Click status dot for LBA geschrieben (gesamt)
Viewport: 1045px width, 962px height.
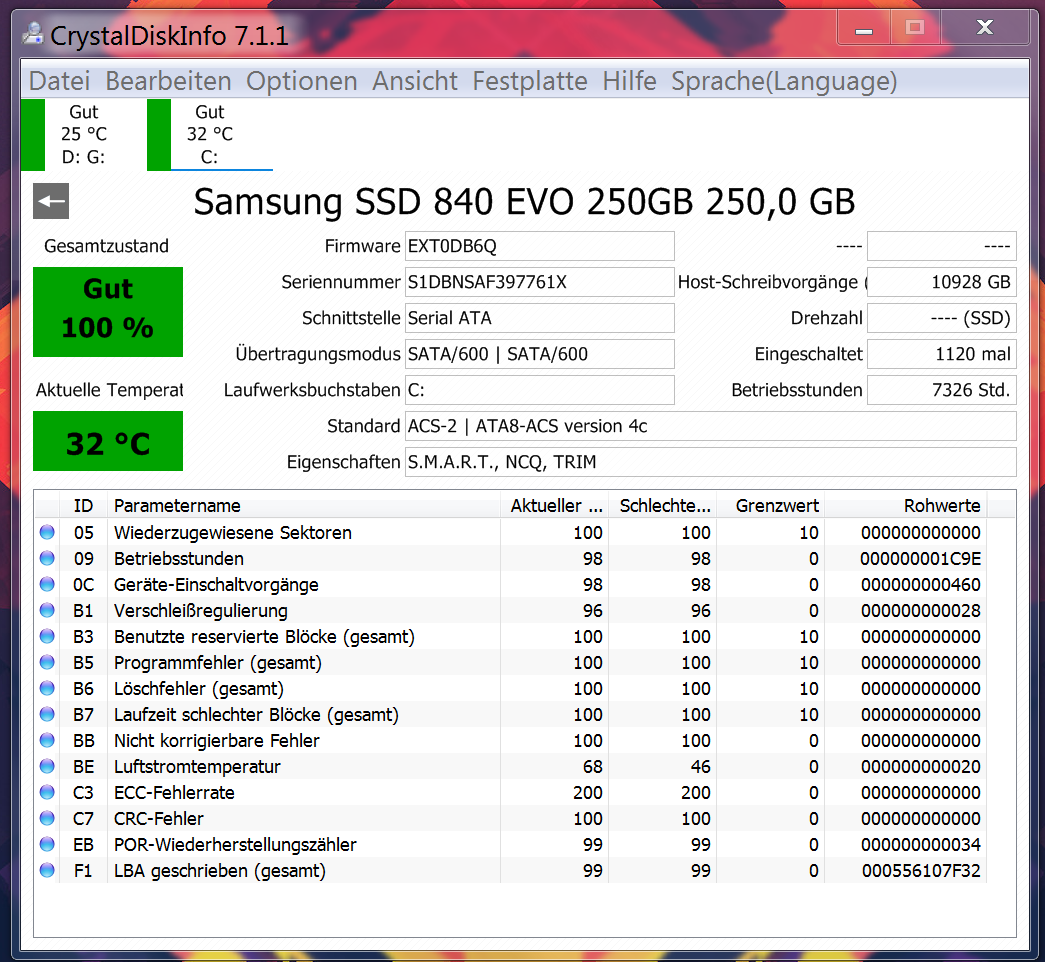[x=47, y=870]
